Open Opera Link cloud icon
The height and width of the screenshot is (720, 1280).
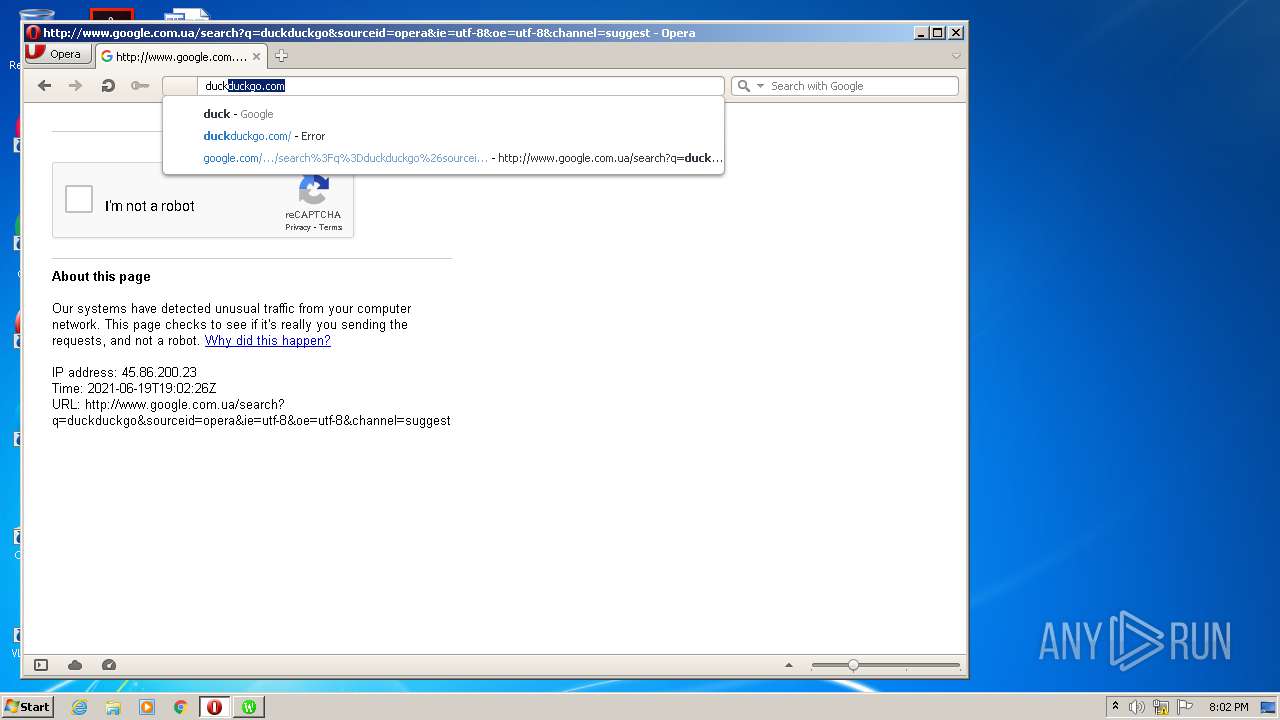click(x=75, y=665)
